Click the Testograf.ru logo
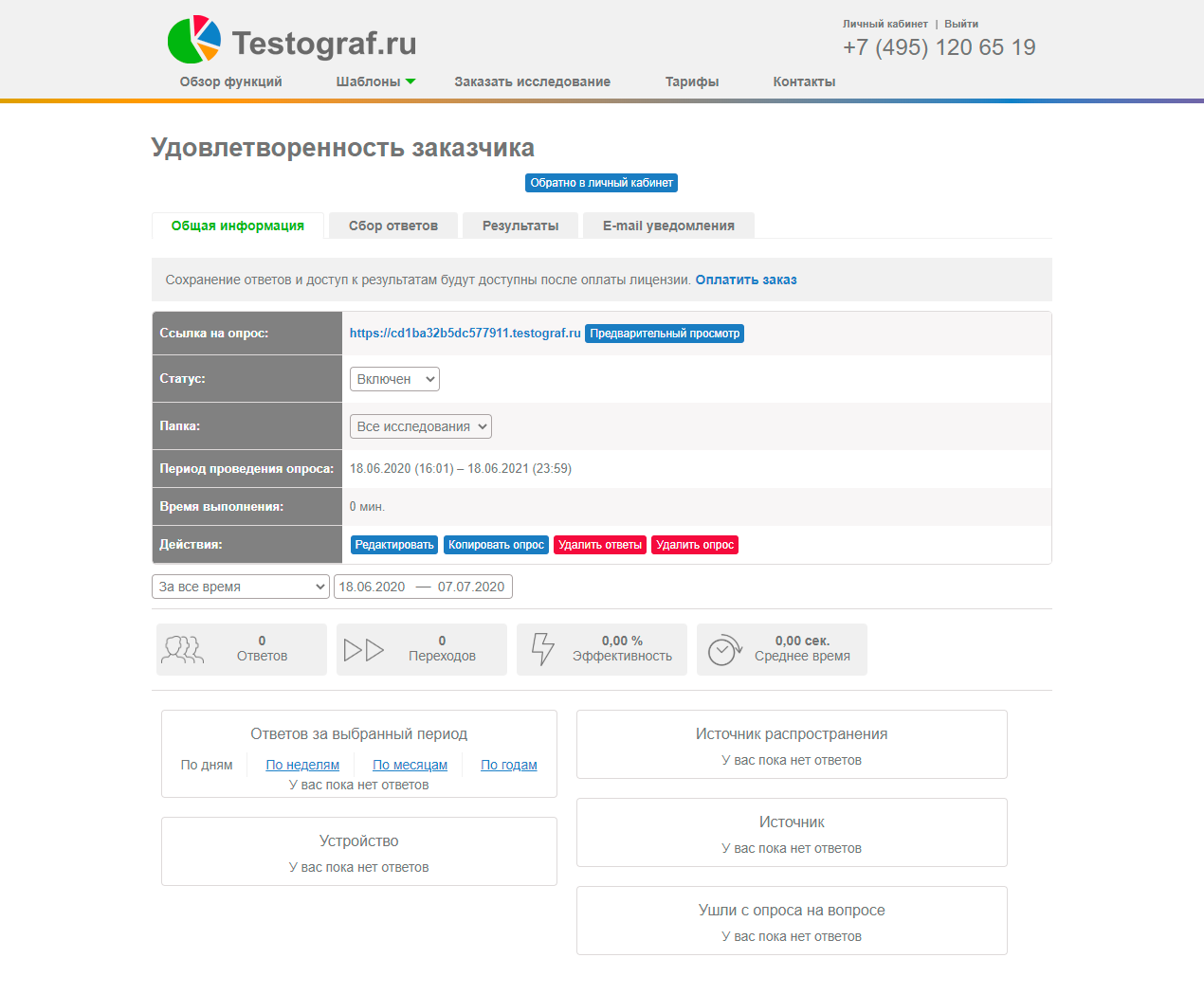The image size is (1204, 994). click(x=291, y=40)
